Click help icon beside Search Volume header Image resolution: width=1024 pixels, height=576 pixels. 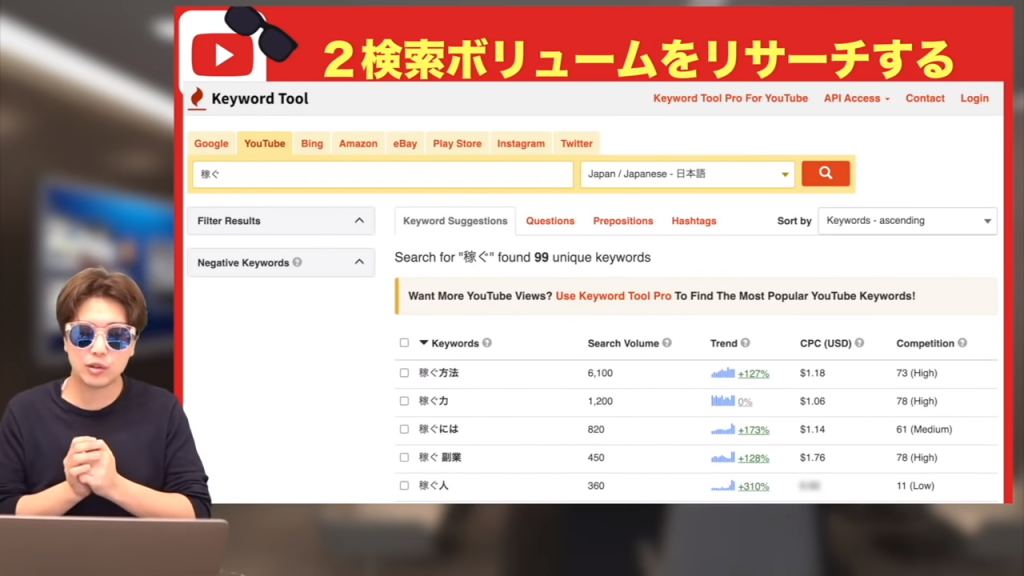pos(667,343)
